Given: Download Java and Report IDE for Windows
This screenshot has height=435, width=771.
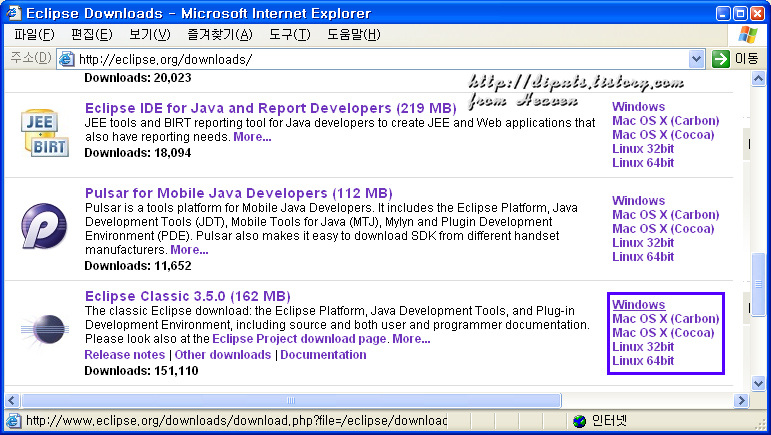Looking at the screenshot, I should click(638, 107).
